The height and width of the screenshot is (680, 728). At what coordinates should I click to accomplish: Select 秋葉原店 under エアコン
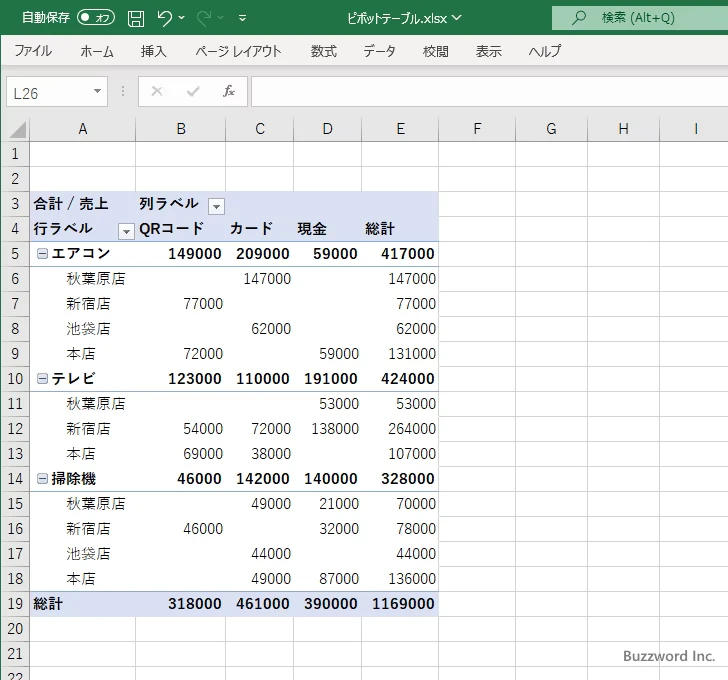click(x=83, y=279)
